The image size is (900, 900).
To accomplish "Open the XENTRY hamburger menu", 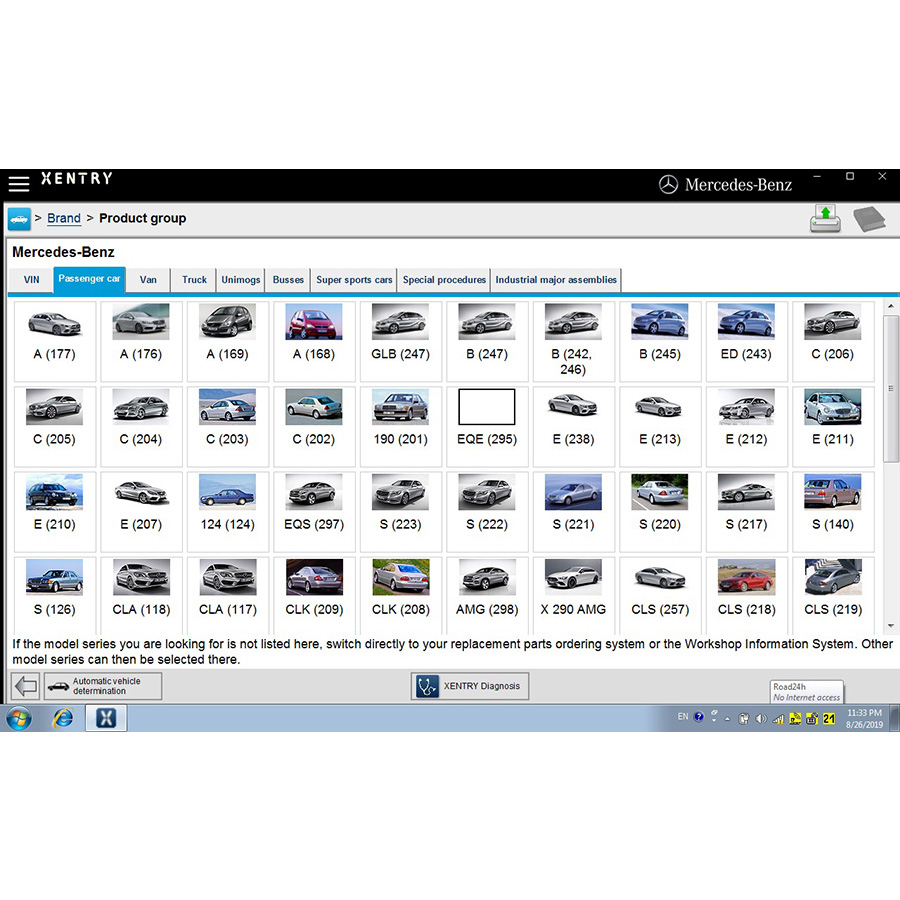I will pyautogui.click(x=19, y=184).
